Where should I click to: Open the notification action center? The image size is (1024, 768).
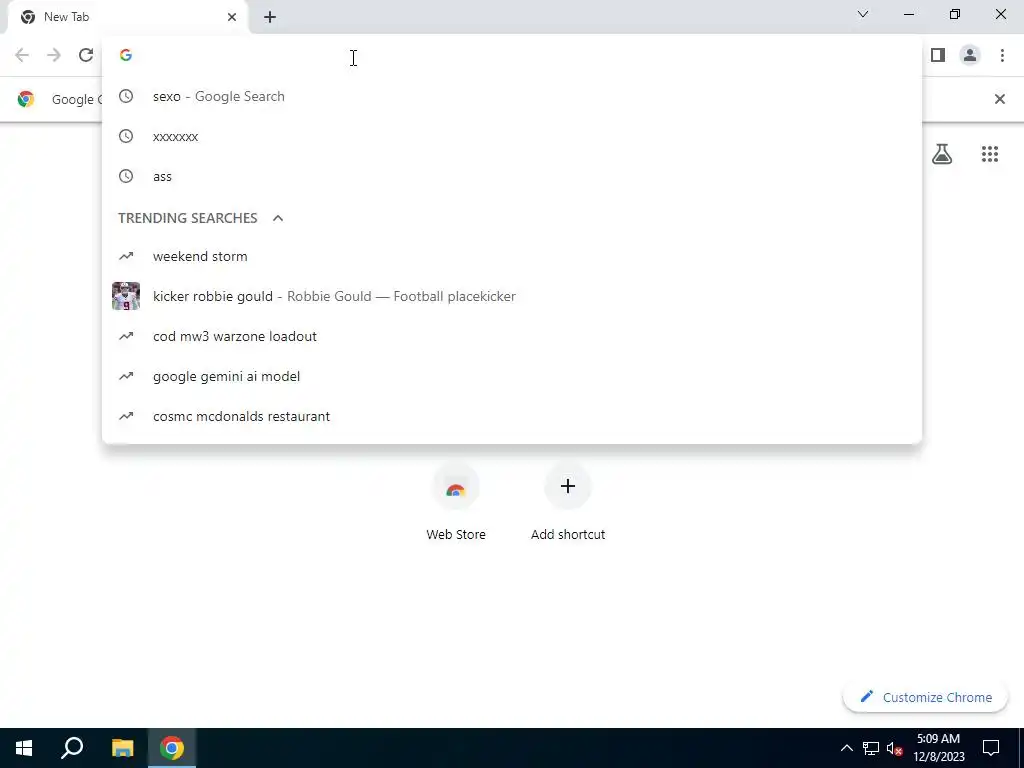click(991, 748)
